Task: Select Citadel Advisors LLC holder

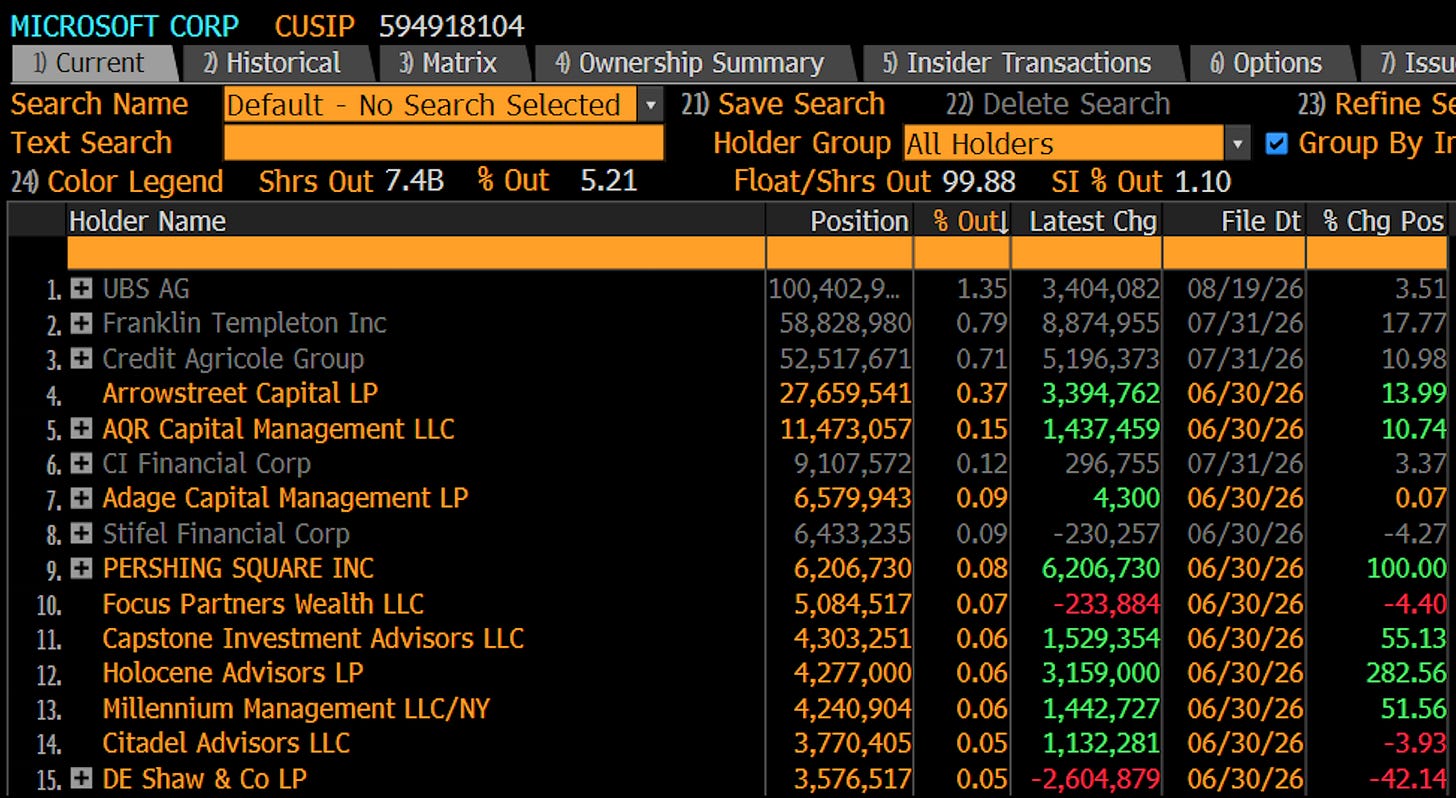Action: pos(226,743)
